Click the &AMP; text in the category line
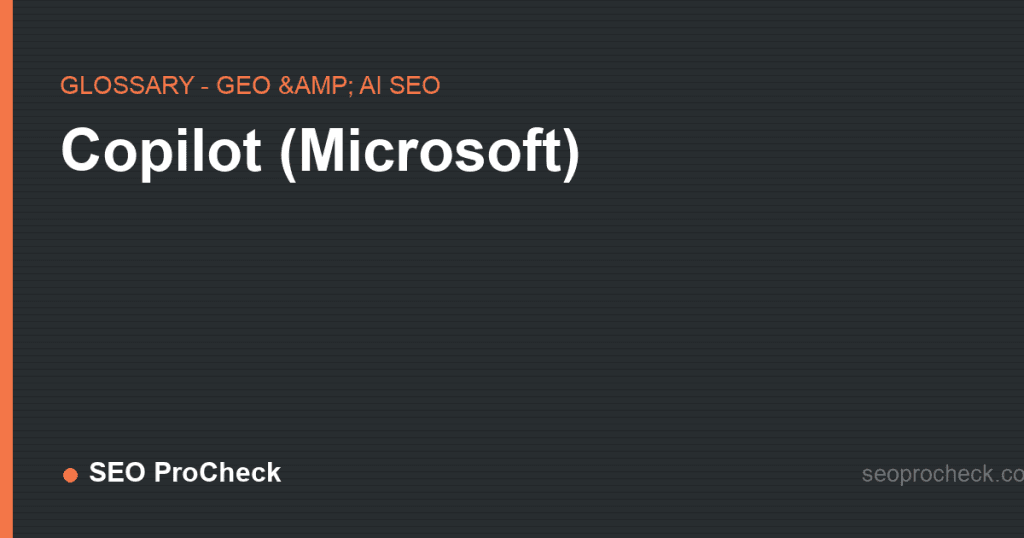Screen dimensions: 1024x538 tap(315, 86)
